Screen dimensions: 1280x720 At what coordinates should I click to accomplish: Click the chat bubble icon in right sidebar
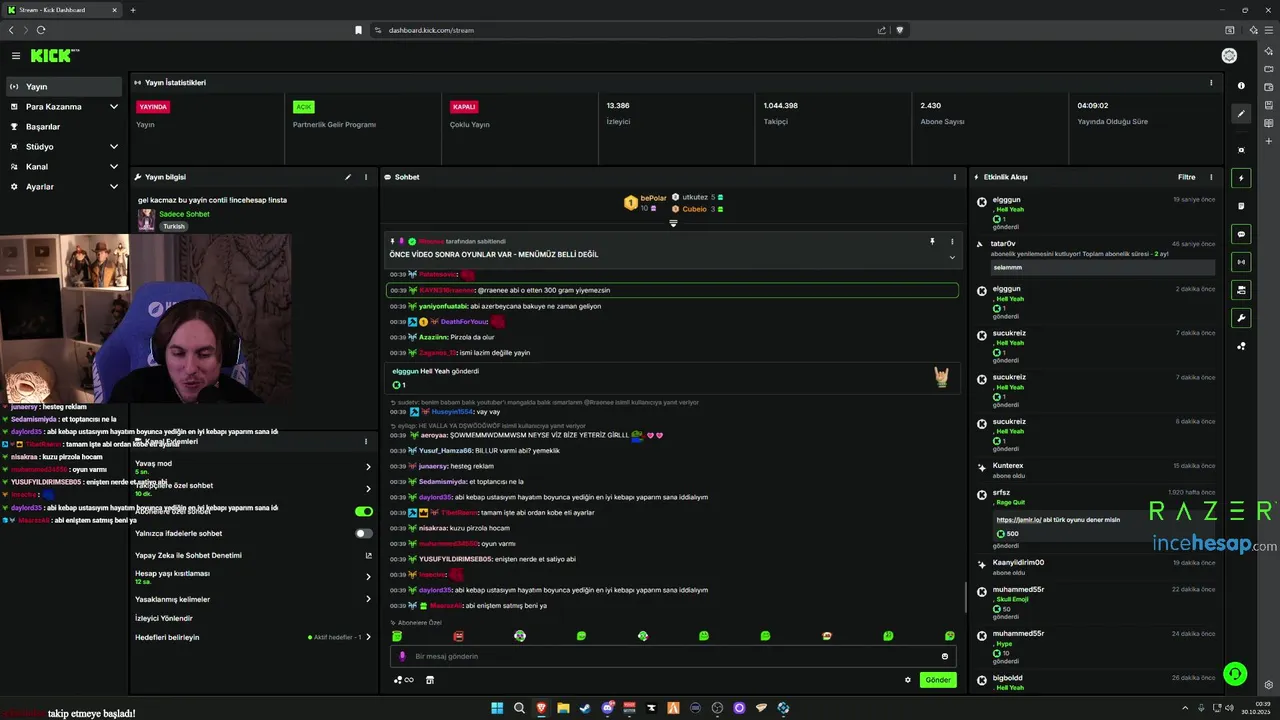pyautogui.click(x=1241, y=234)
